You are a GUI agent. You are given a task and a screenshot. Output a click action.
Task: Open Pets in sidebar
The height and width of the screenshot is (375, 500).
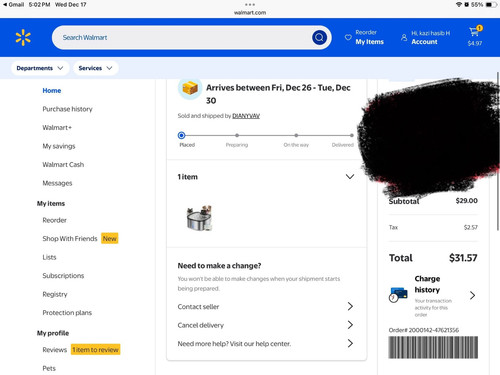[x=49, y=368]
